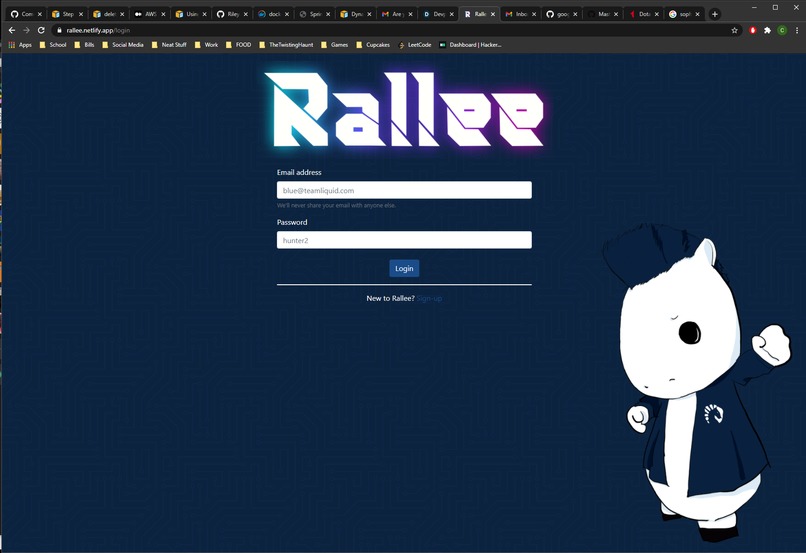The image size is (806, 553).
Task: Close the active Rallee tab
Action: pyautogui.click(x=493, y=14)
